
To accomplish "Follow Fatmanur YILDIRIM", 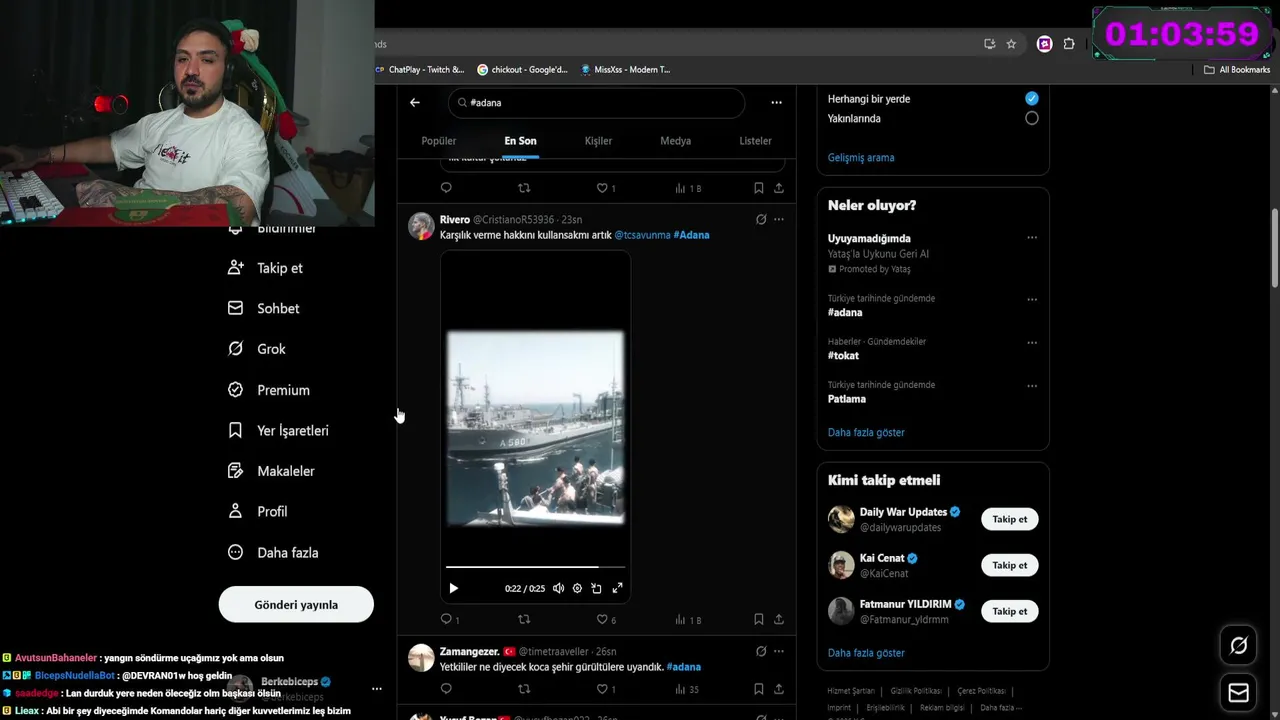I will click(x=1009, y=611).
